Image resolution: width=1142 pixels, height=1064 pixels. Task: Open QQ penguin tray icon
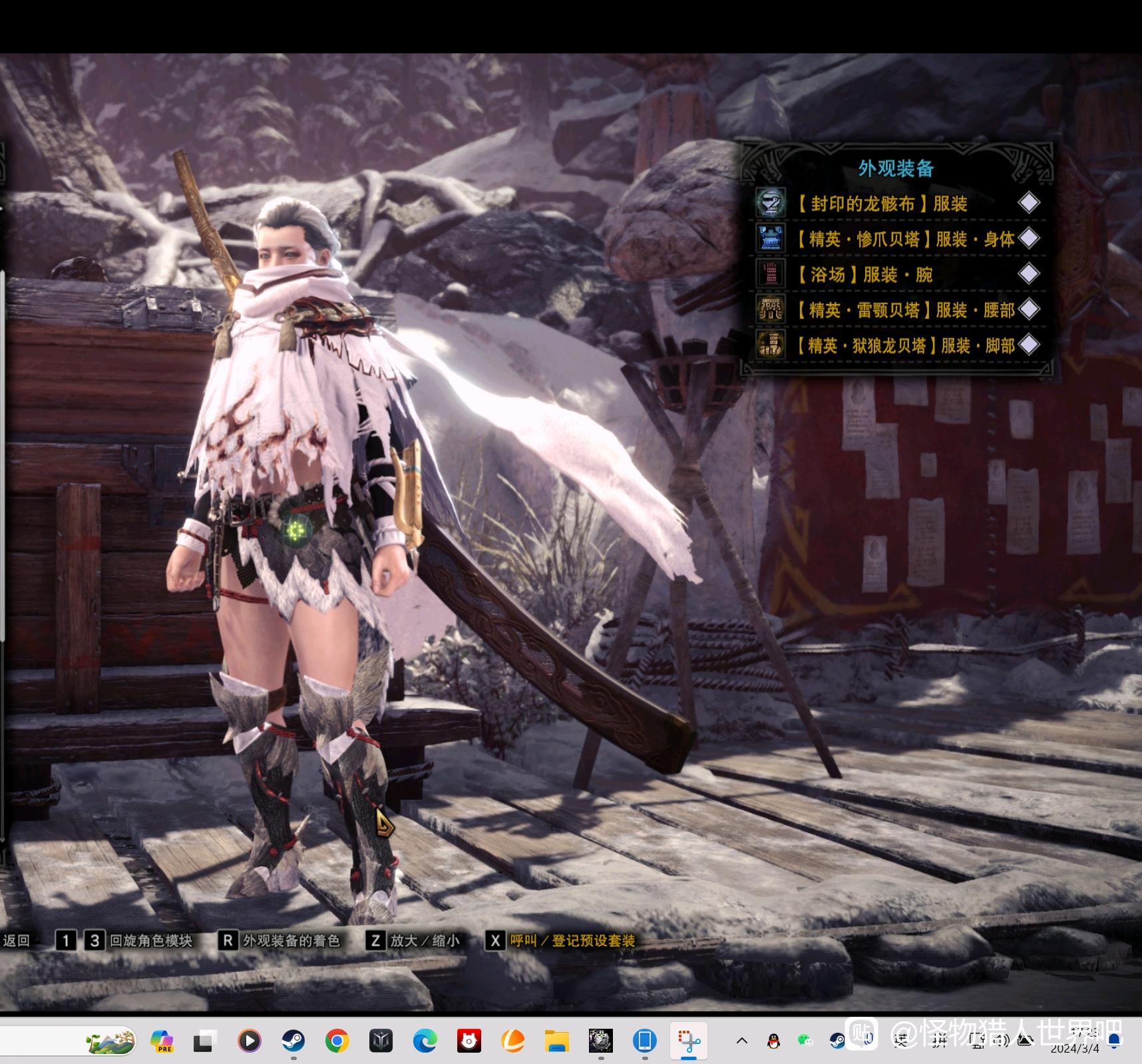[773, 1041]
